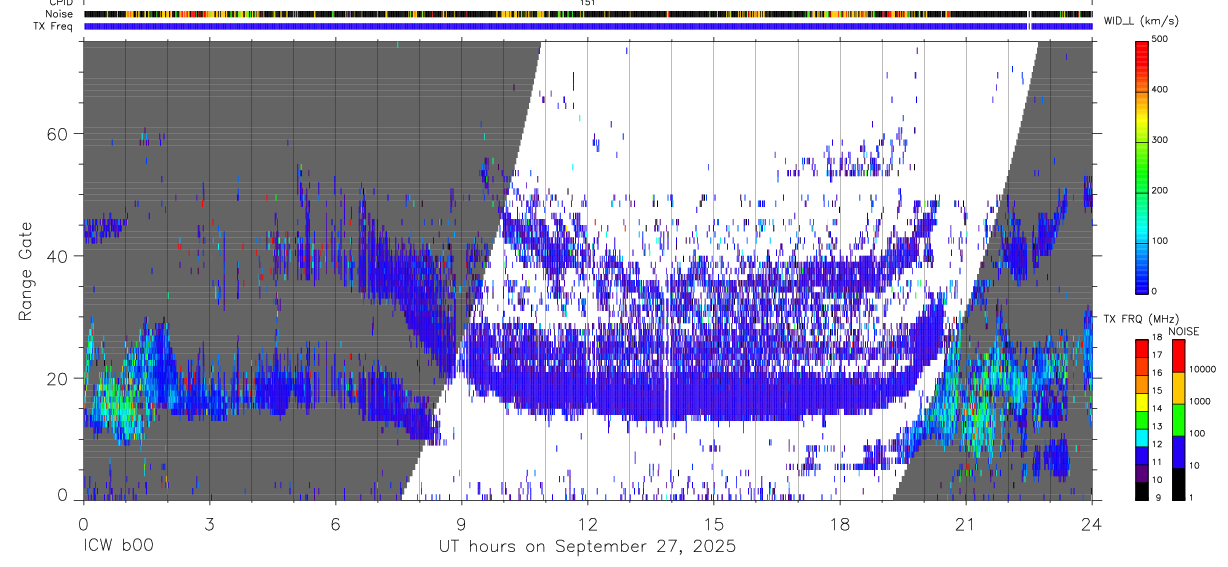Click the 'NOISE' colorbar title

(1184, 331)
